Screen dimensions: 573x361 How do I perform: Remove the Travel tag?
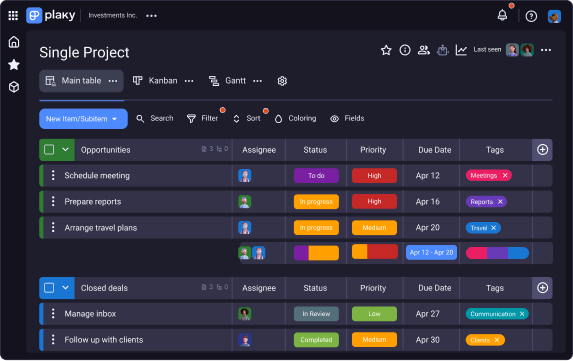[493, 228]
